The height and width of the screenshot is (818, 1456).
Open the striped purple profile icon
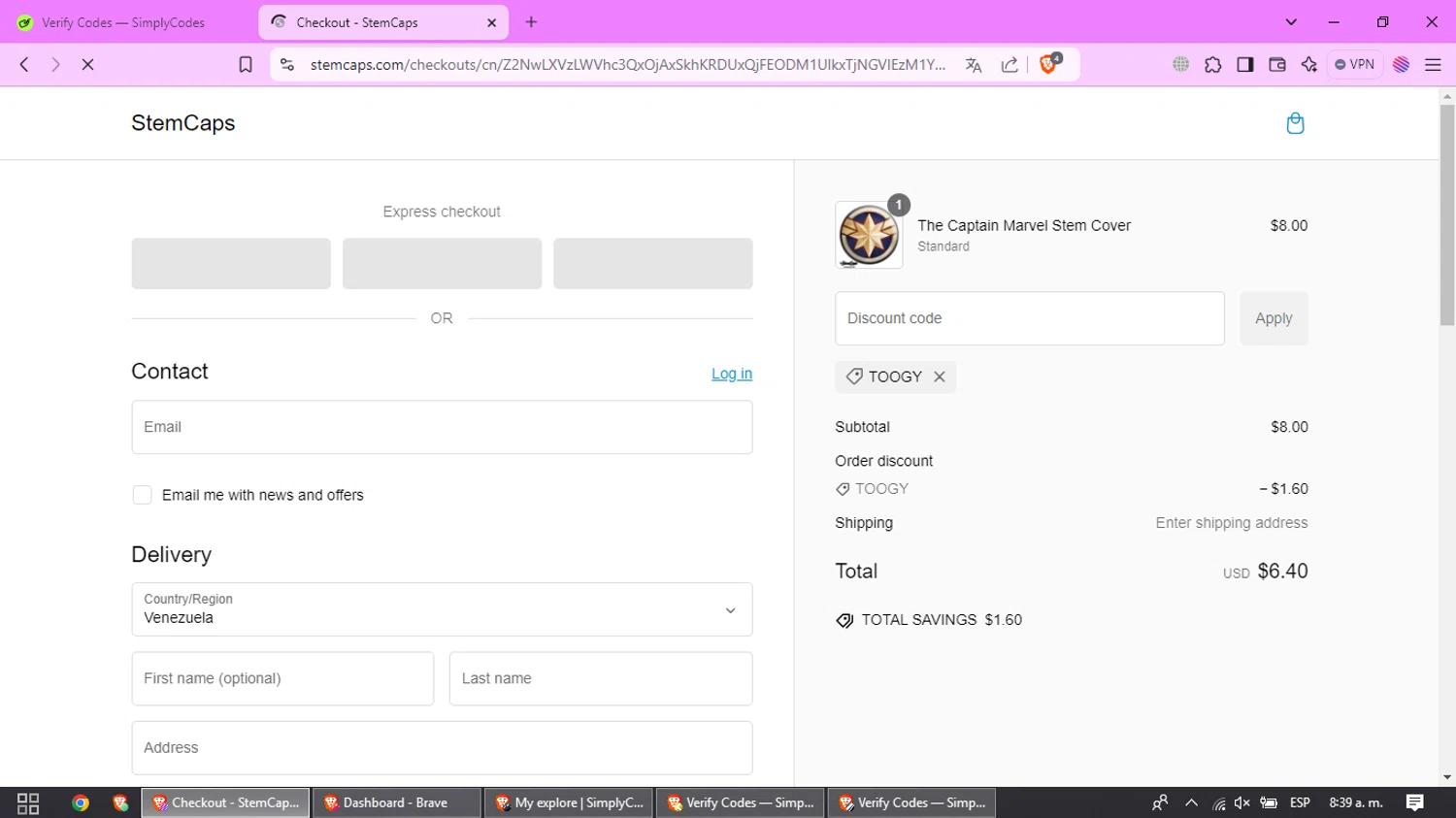click(x=1401, y=64)
